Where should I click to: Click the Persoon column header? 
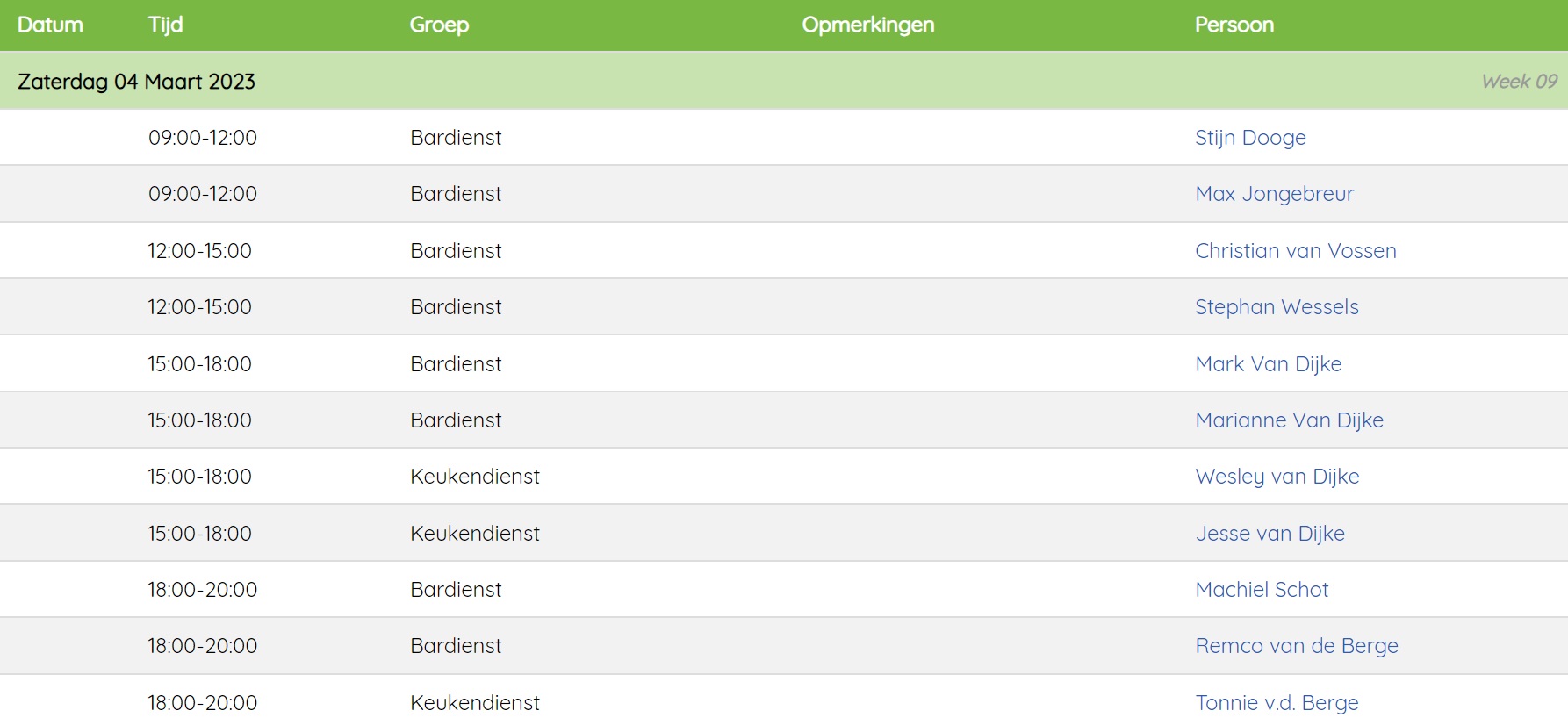1234,25
